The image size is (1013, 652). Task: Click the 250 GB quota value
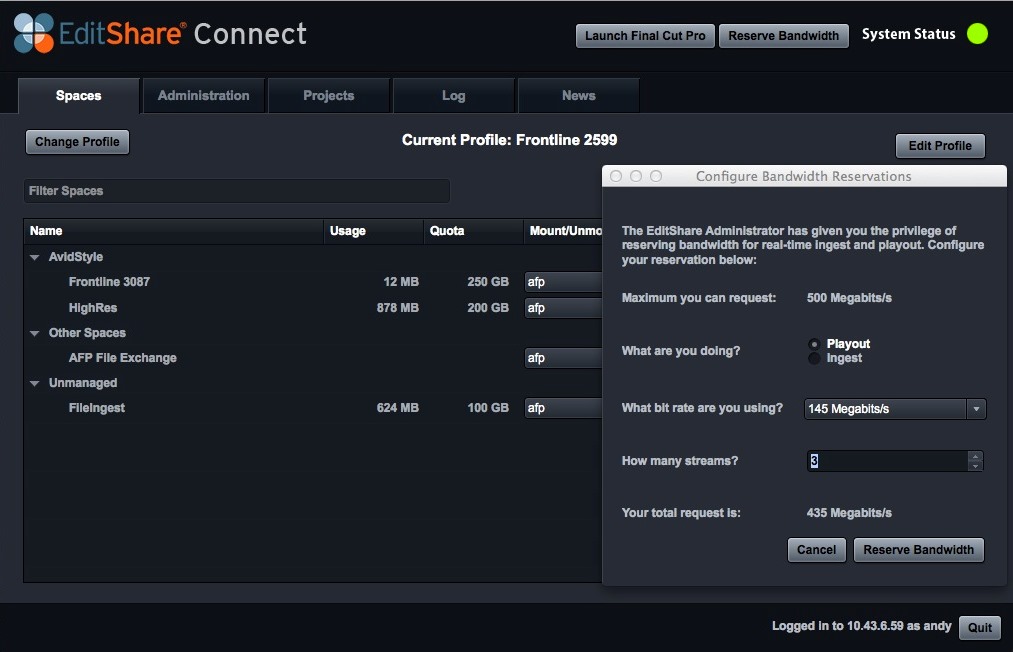click(x=488, y=282)
